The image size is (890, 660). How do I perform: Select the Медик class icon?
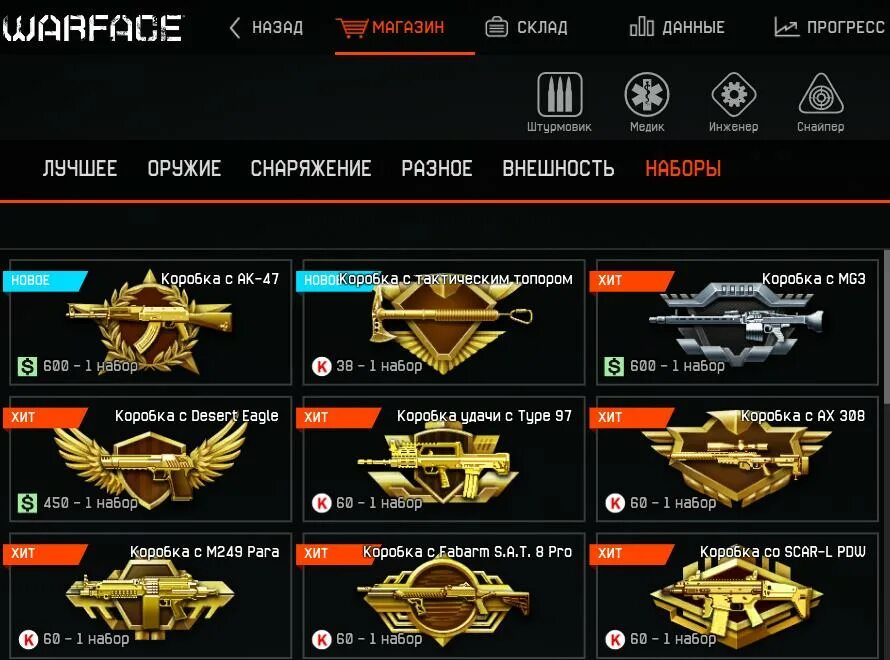point(646,94)
